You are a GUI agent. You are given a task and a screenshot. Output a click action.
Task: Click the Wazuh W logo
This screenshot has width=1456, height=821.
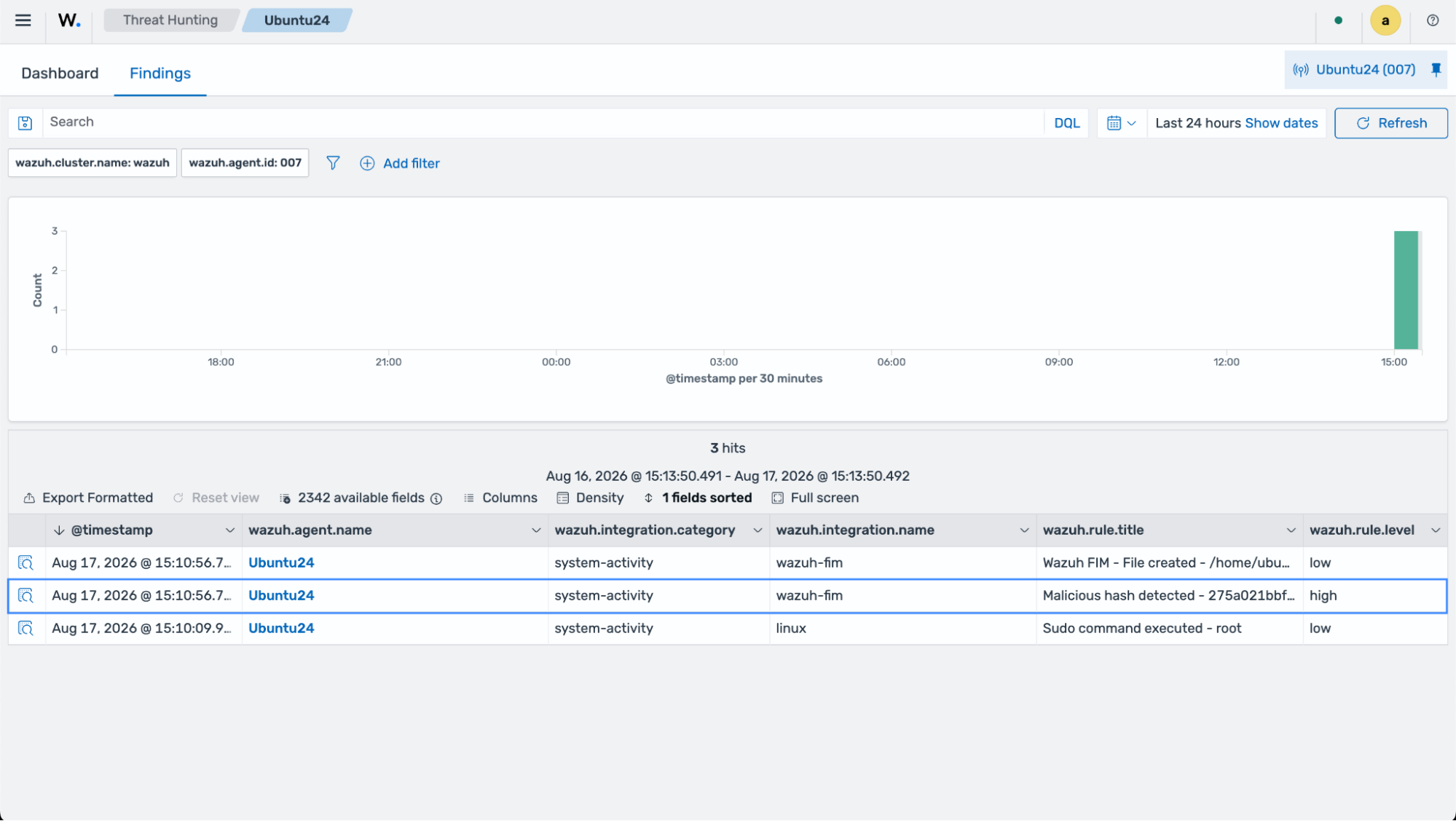tap(69, 20)
